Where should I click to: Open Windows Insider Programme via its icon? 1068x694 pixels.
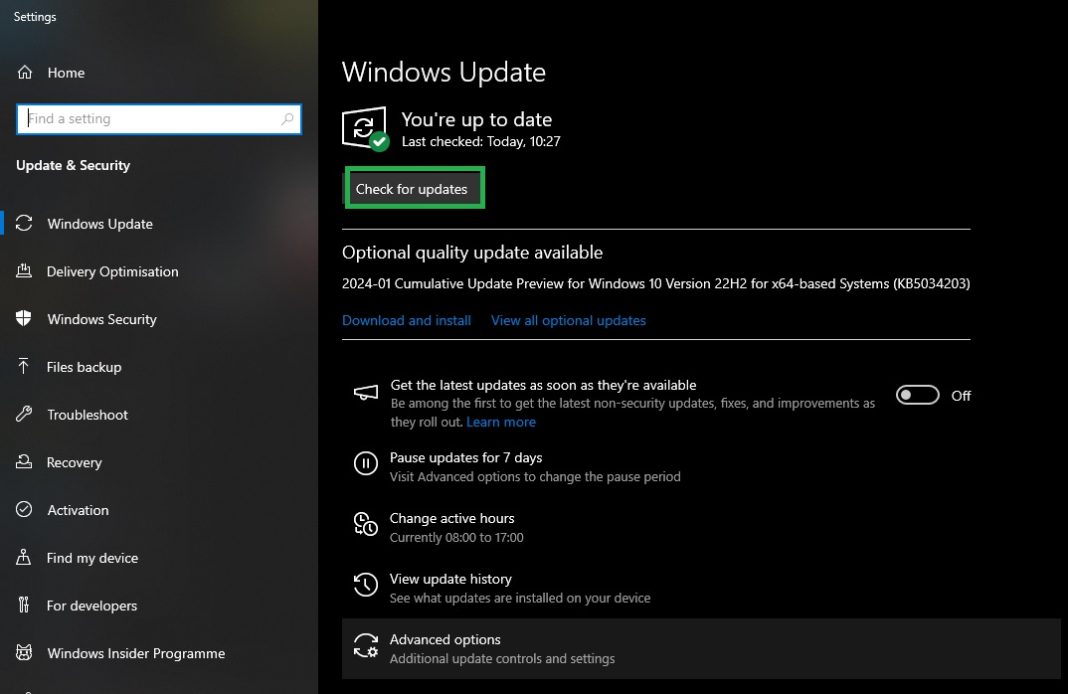click(x=25, y=653)
